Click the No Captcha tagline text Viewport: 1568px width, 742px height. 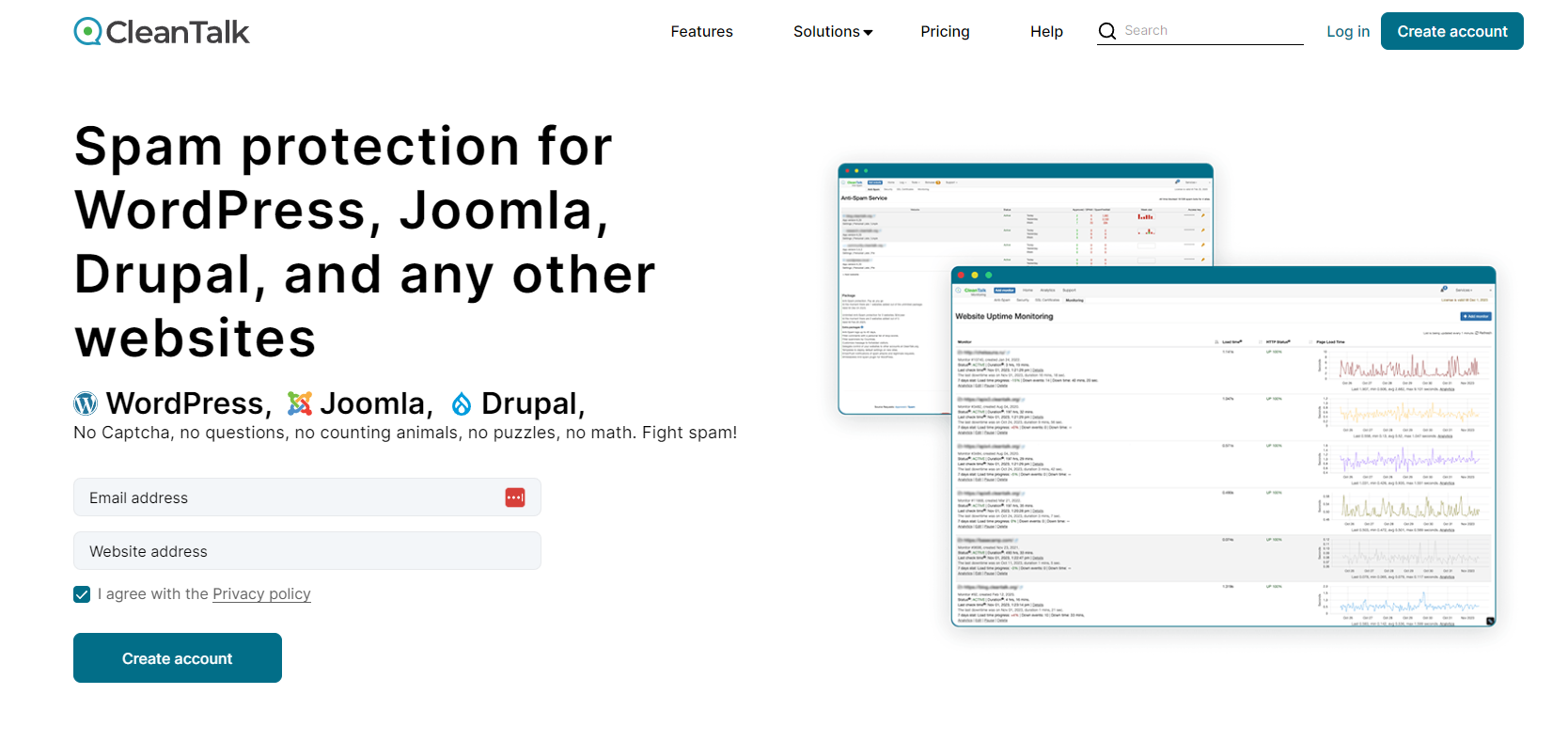pos(405,433)
